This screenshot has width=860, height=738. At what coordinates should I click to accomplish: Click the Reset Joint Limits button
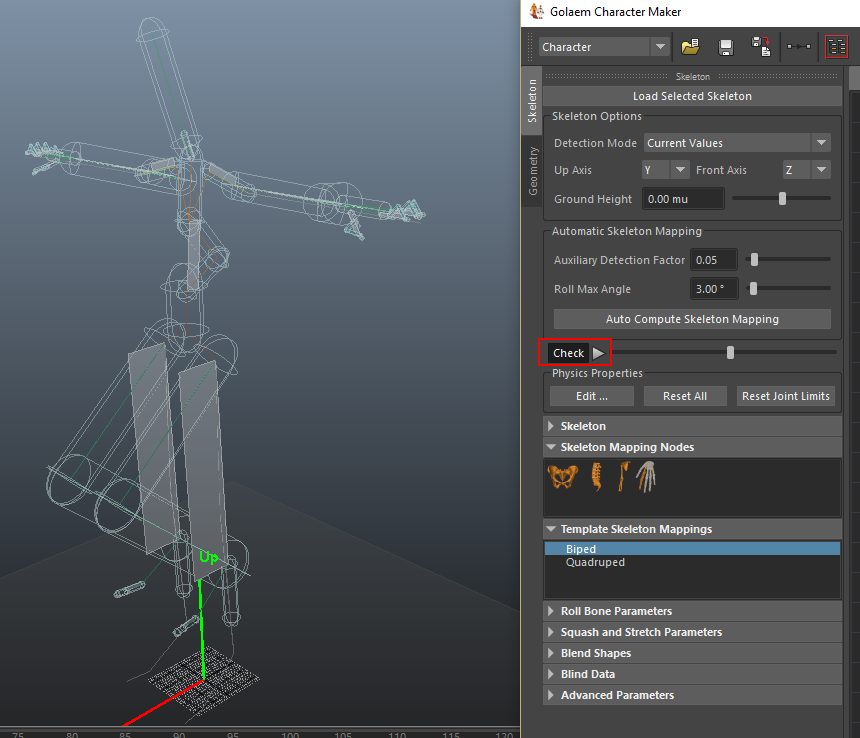[785, 396]
